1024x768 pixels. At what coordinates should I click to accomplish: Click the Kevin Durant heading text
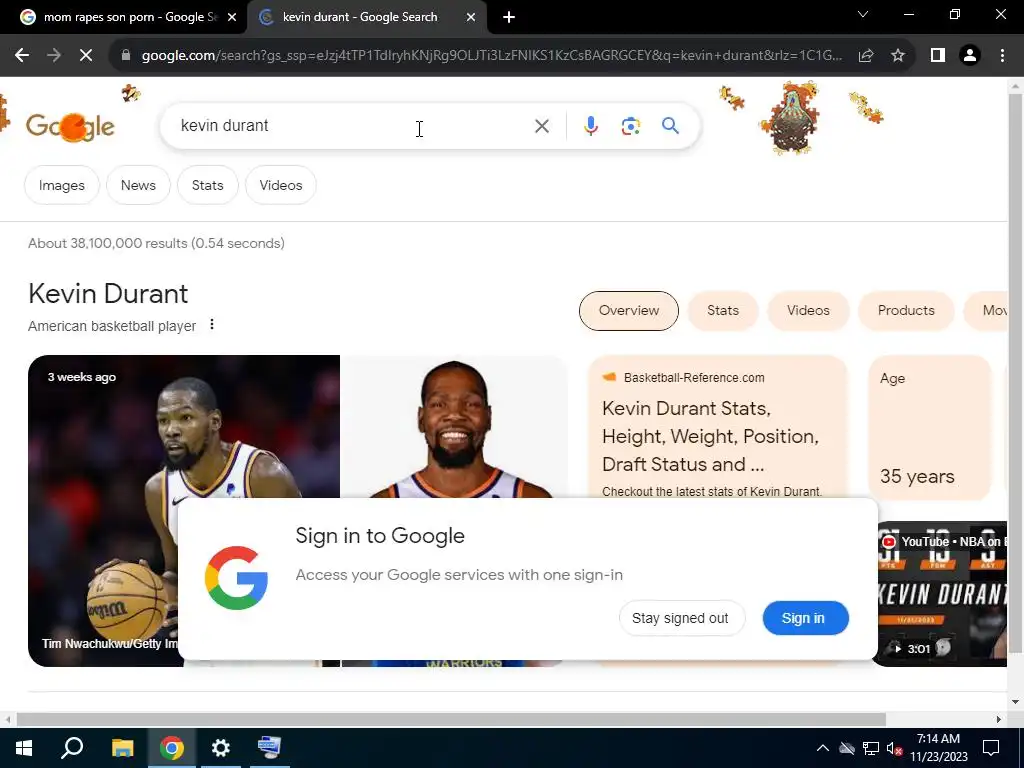pyautogui.click(x=108, y=294)
